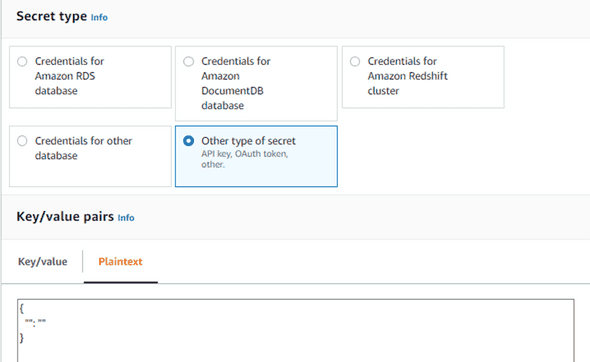This screenshot has width=590, height=362.
Task: Click the Credentials for other database card
Action: pos(90,156)
